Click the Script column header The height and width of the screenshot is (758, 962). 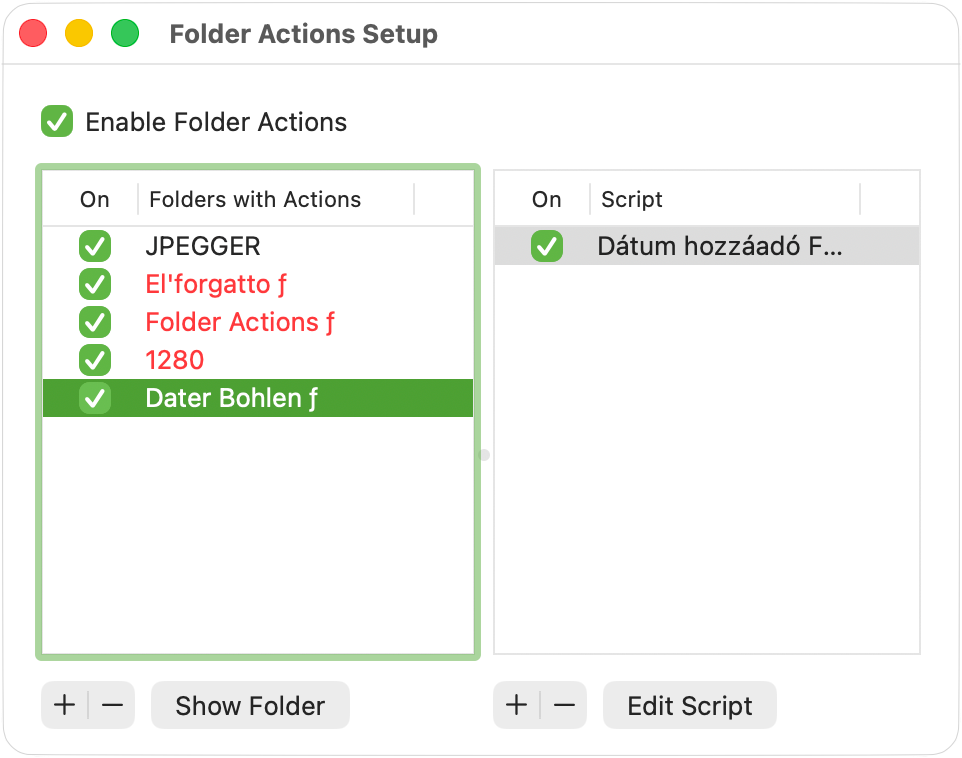632,199
